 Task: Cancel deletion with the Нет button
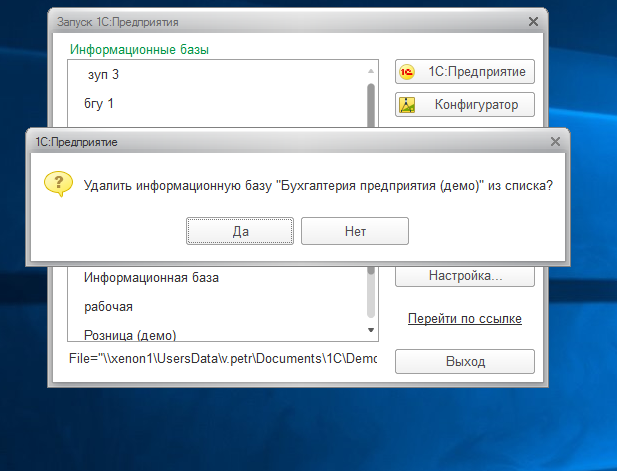click(x=355, y=231)
